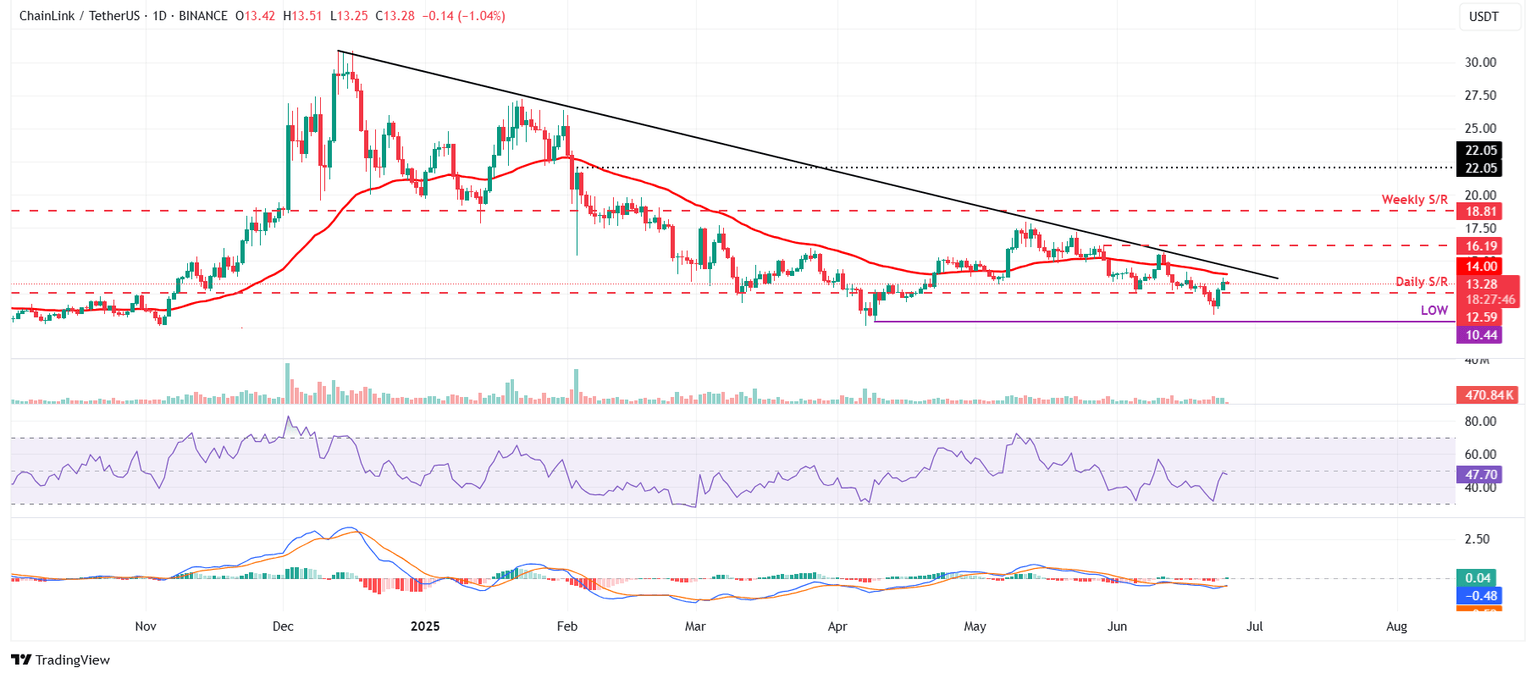Viewport: 1536px width, 678px height.
Task: Click the purple 10.44 price label
Action: tap(1481, 335)
